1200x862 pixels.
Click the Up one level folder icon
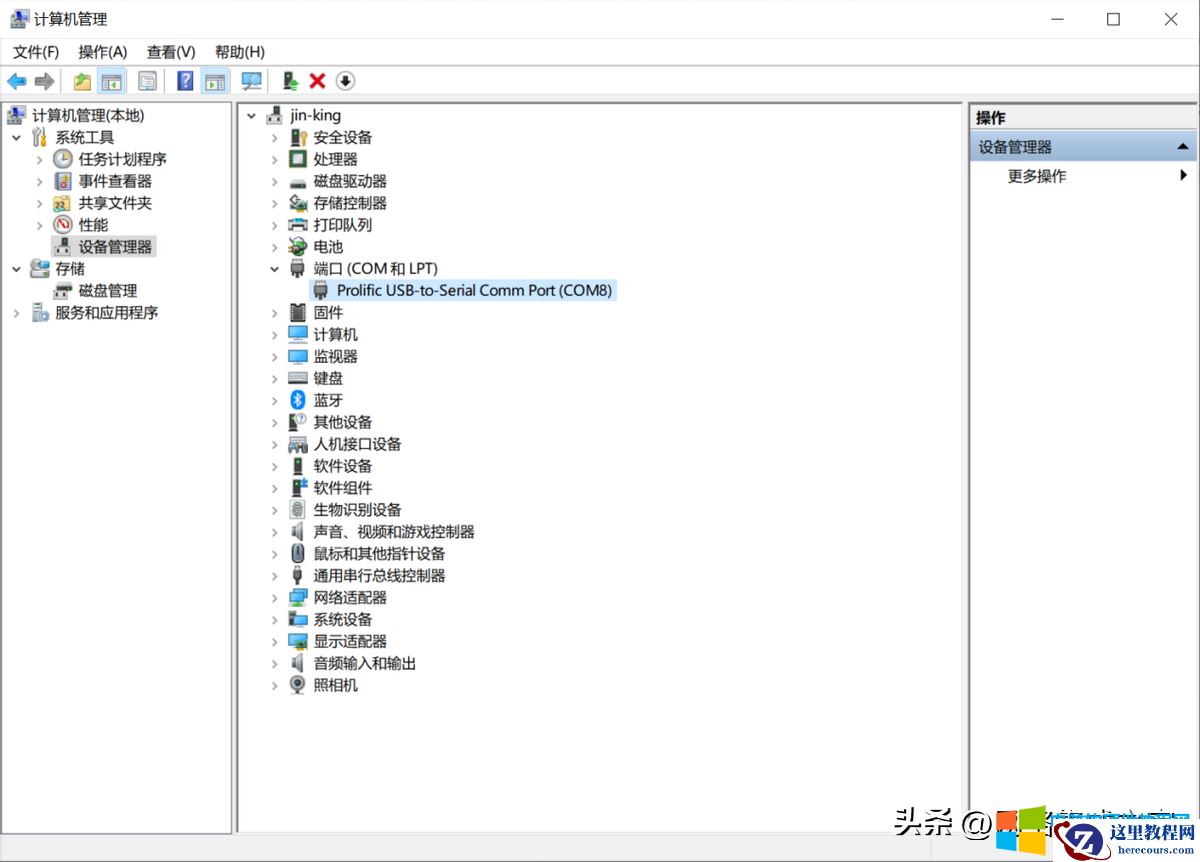tap(82, 81)
